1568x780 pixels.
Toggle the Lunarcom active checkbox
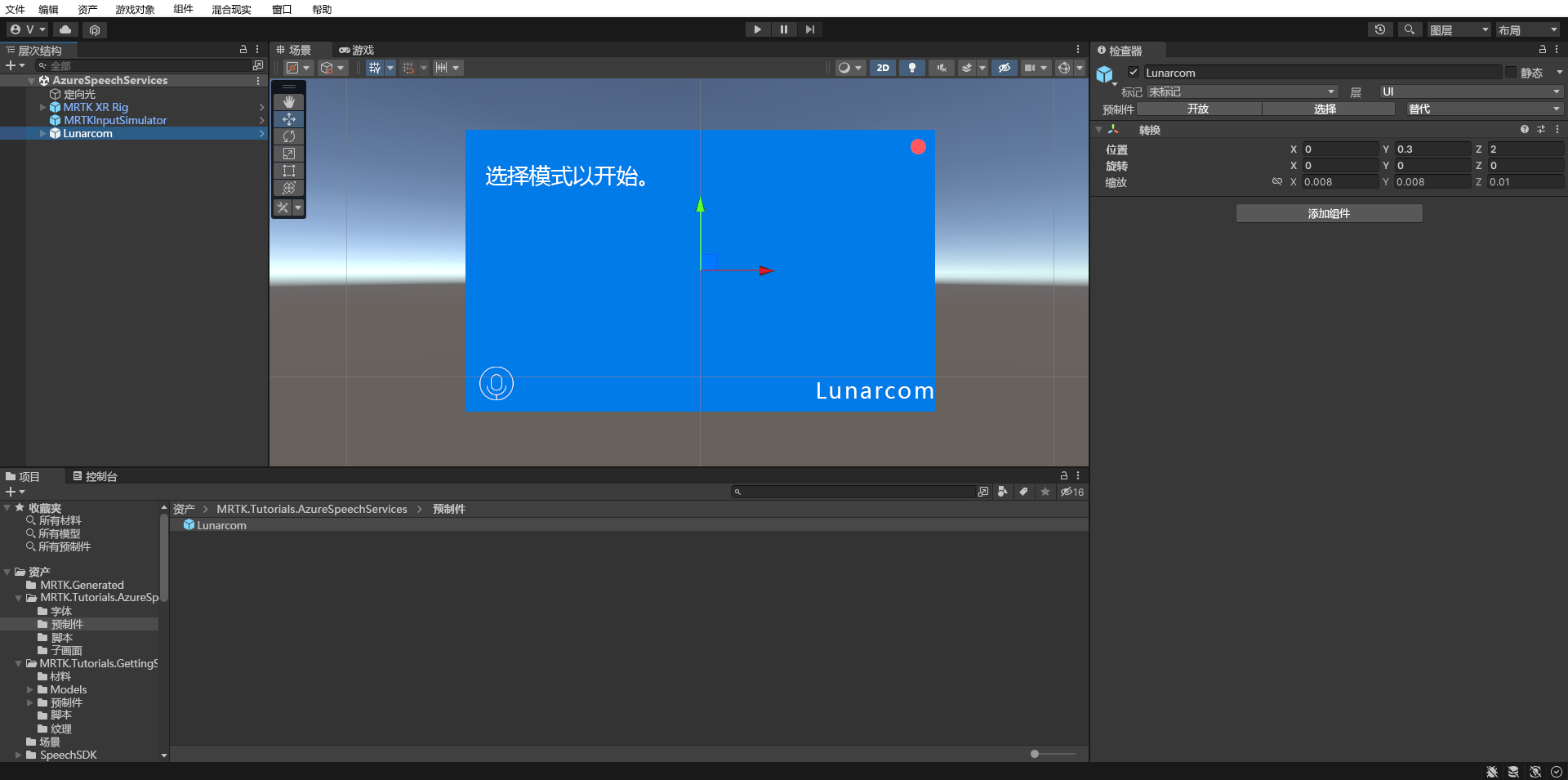pyautogui.click(x=1134, y=72)
